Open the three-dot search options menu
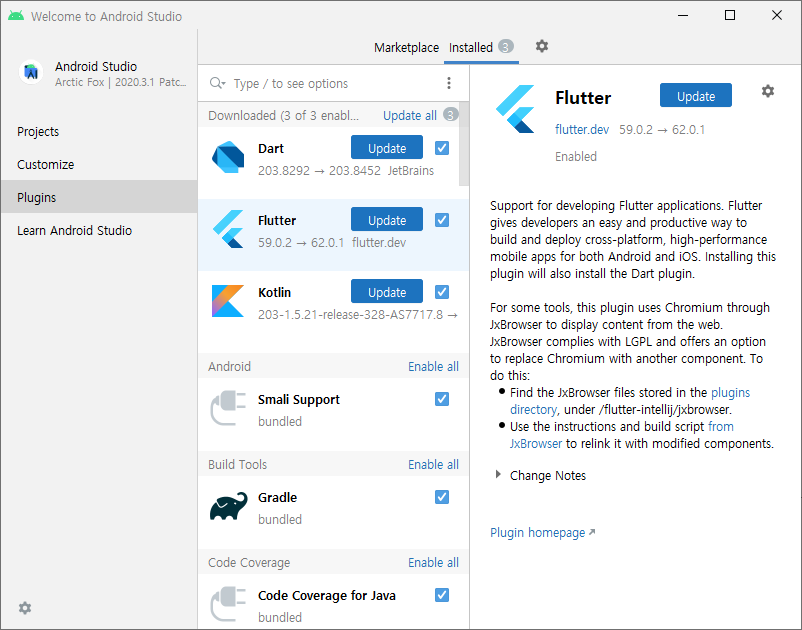This screenshot has height=630, width=802. pos(449,83)
